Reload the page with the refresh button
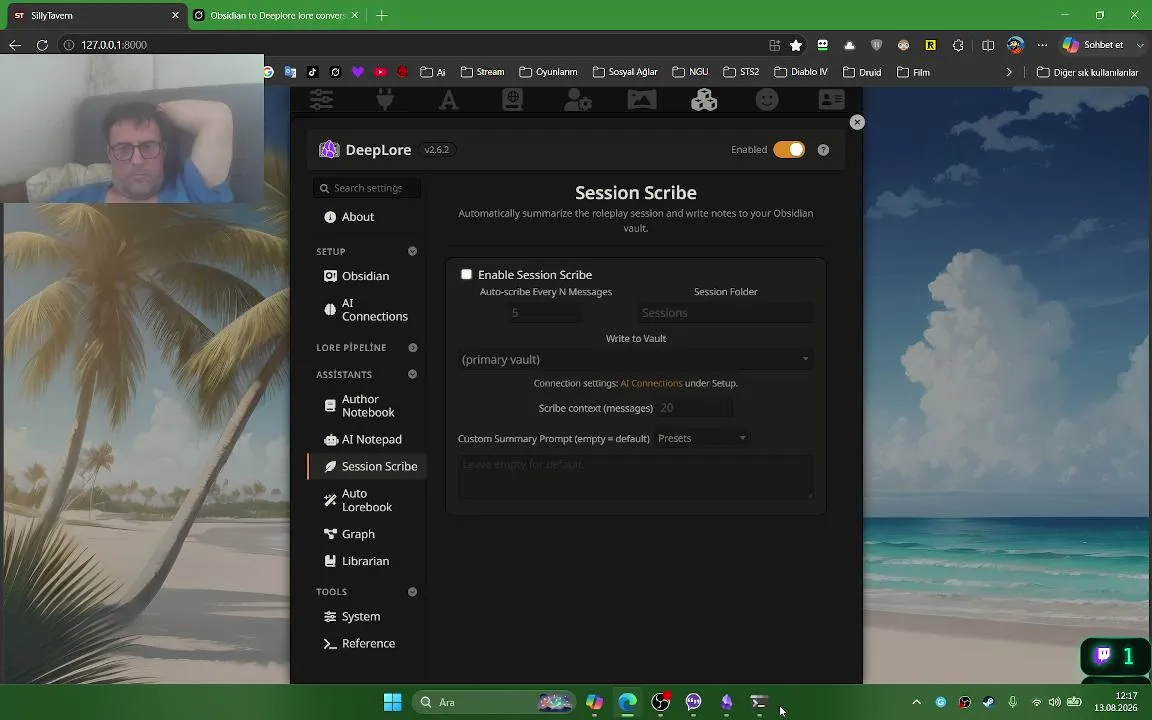Image resolution: width=1152 pixels, height=720 pixels. point(43,45)
